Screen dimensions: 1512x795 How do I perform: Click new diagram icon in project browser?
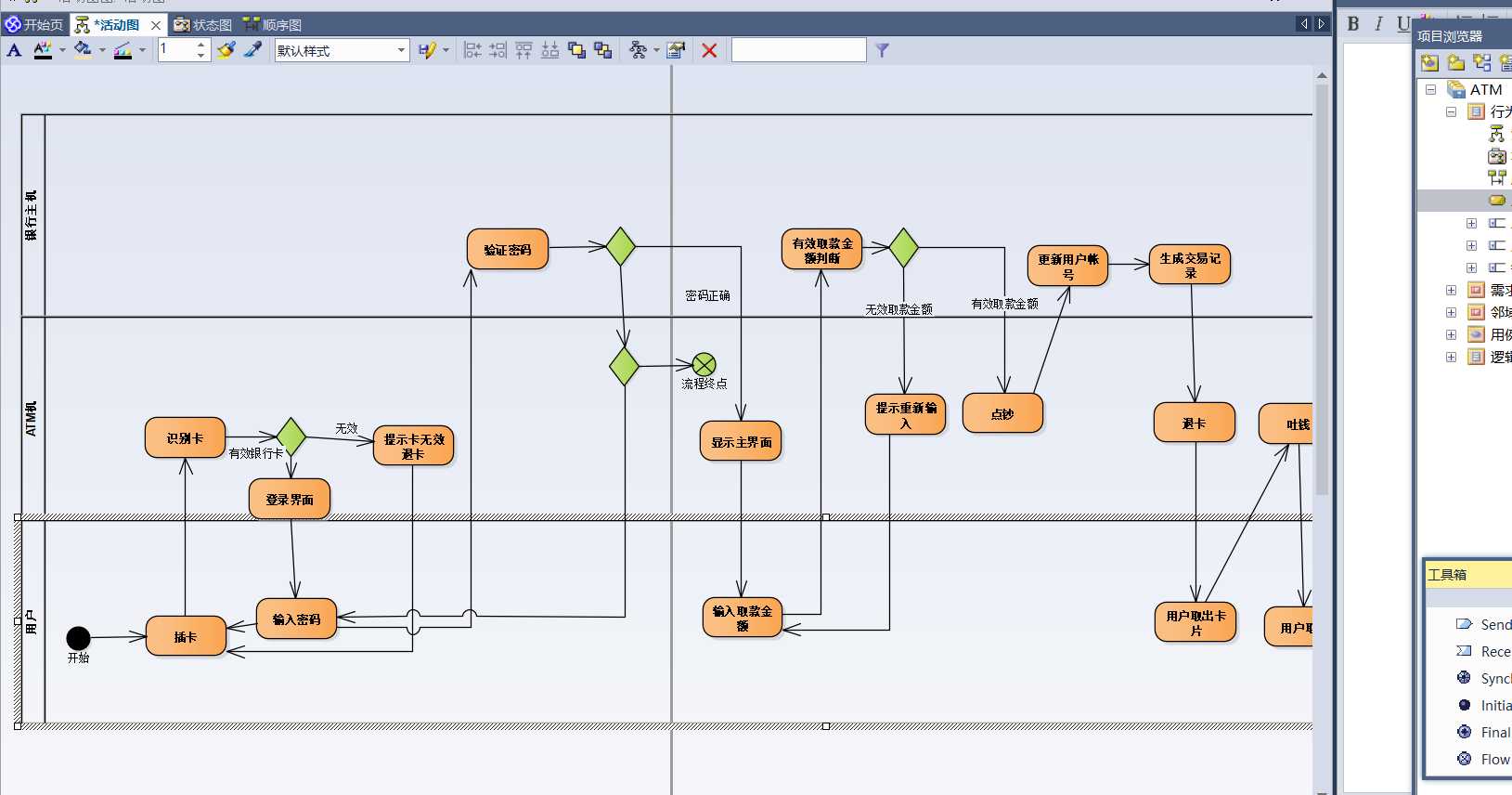pos(1482,62)
